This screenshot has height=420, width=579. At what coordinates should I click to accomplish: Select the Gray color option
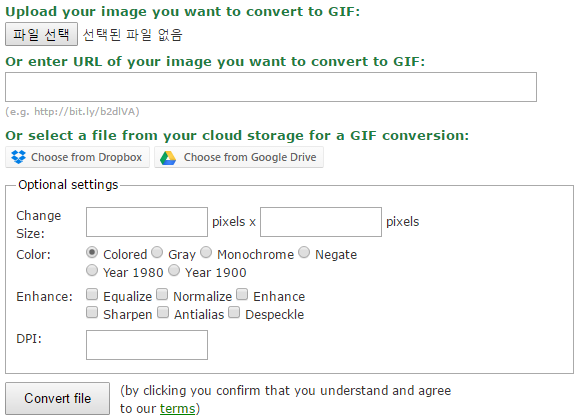[x=157, y=253]
